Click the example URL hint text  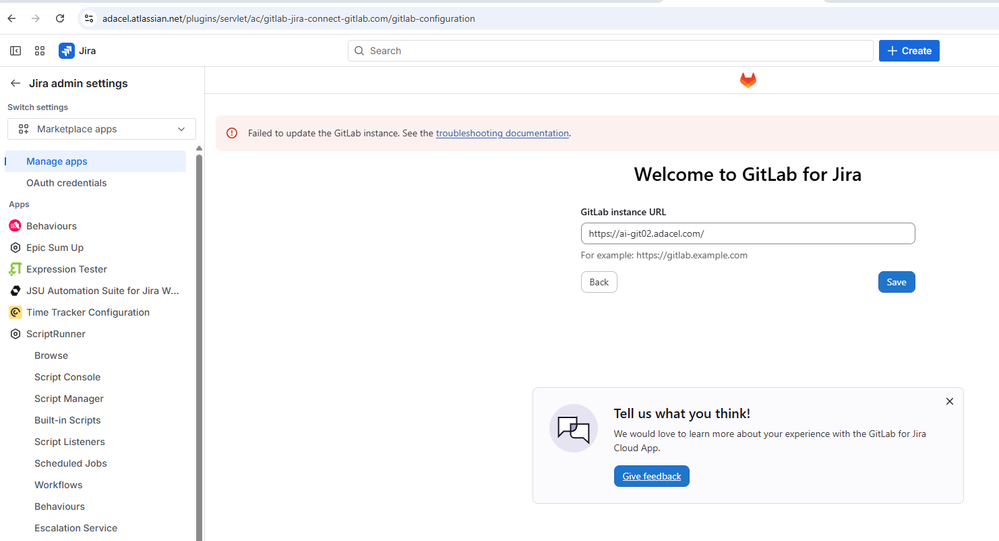click(664, 256)
